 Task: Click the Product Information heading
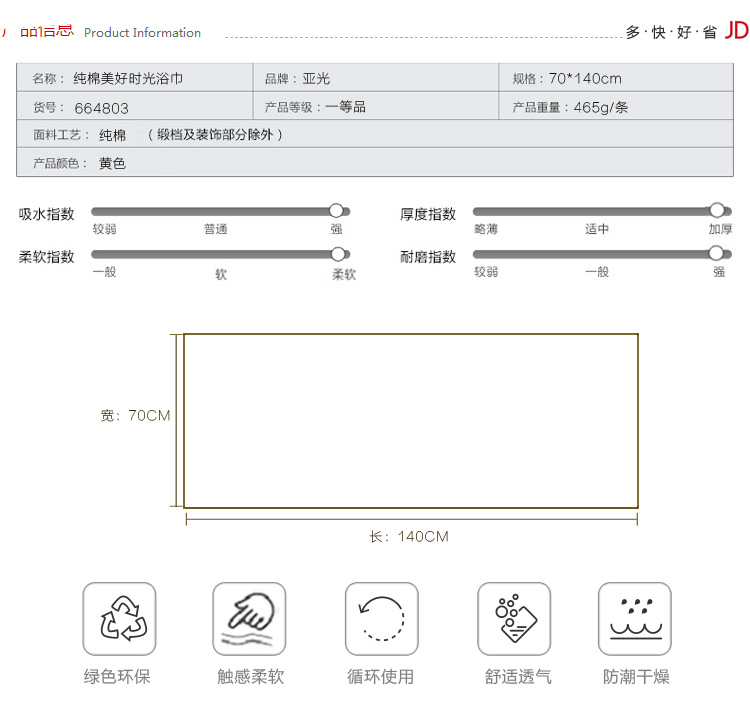142,33
